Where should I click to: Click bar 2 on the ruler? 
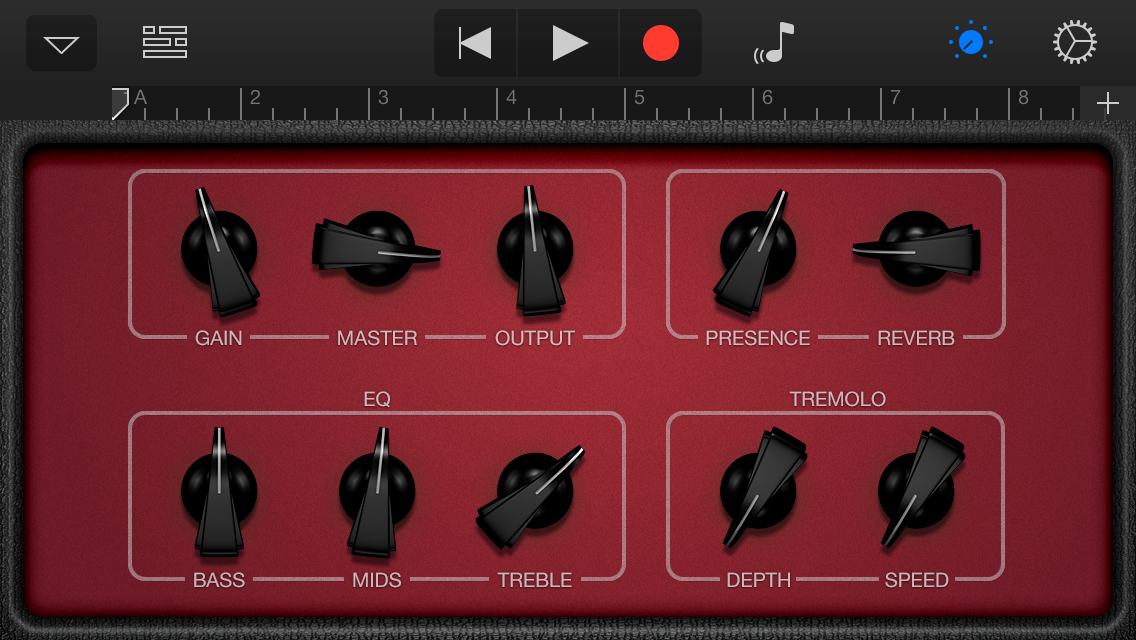[255, 98]
